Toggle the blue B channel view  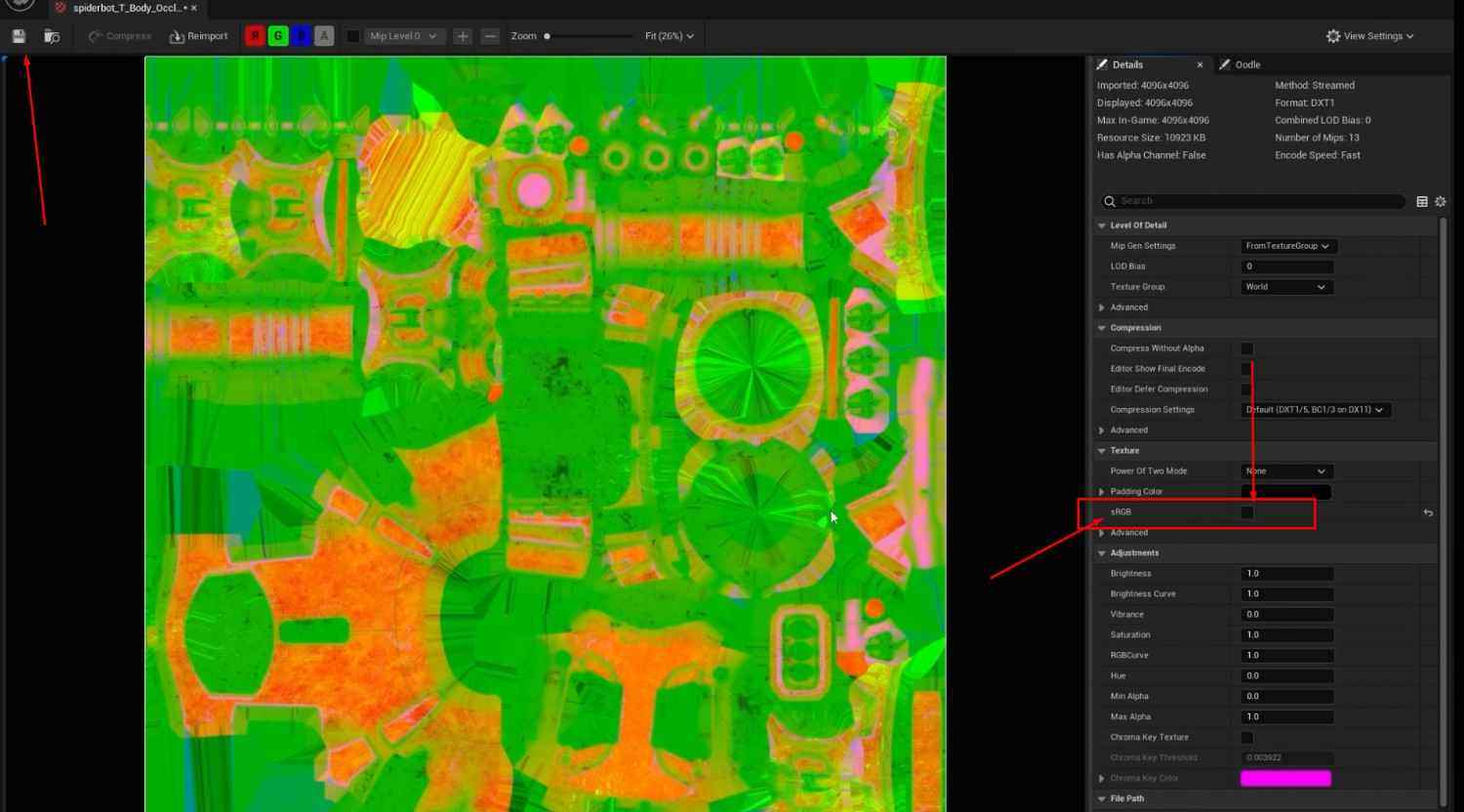[x=302, y=36]
